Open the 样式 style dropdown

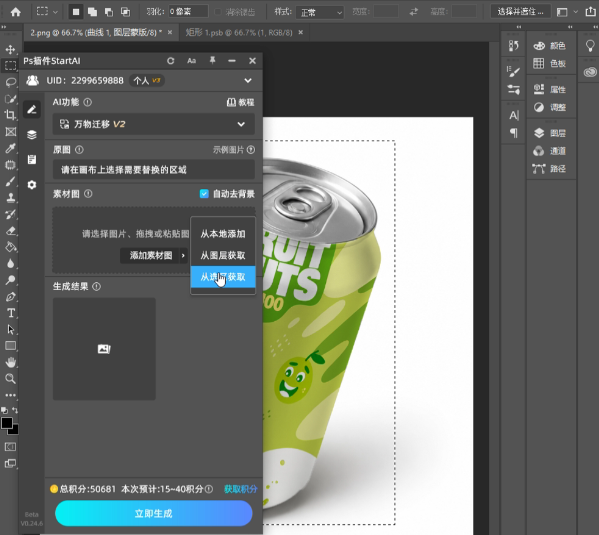pyautogui.click(x=320, y=12)
